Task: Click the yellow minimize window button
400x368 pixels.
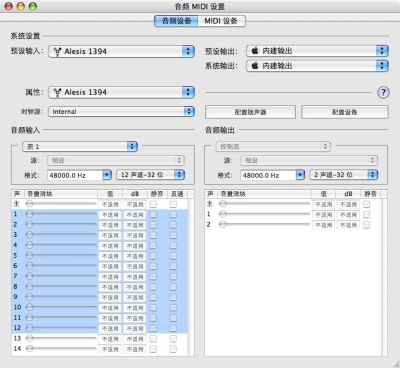Action: (21, 6)
